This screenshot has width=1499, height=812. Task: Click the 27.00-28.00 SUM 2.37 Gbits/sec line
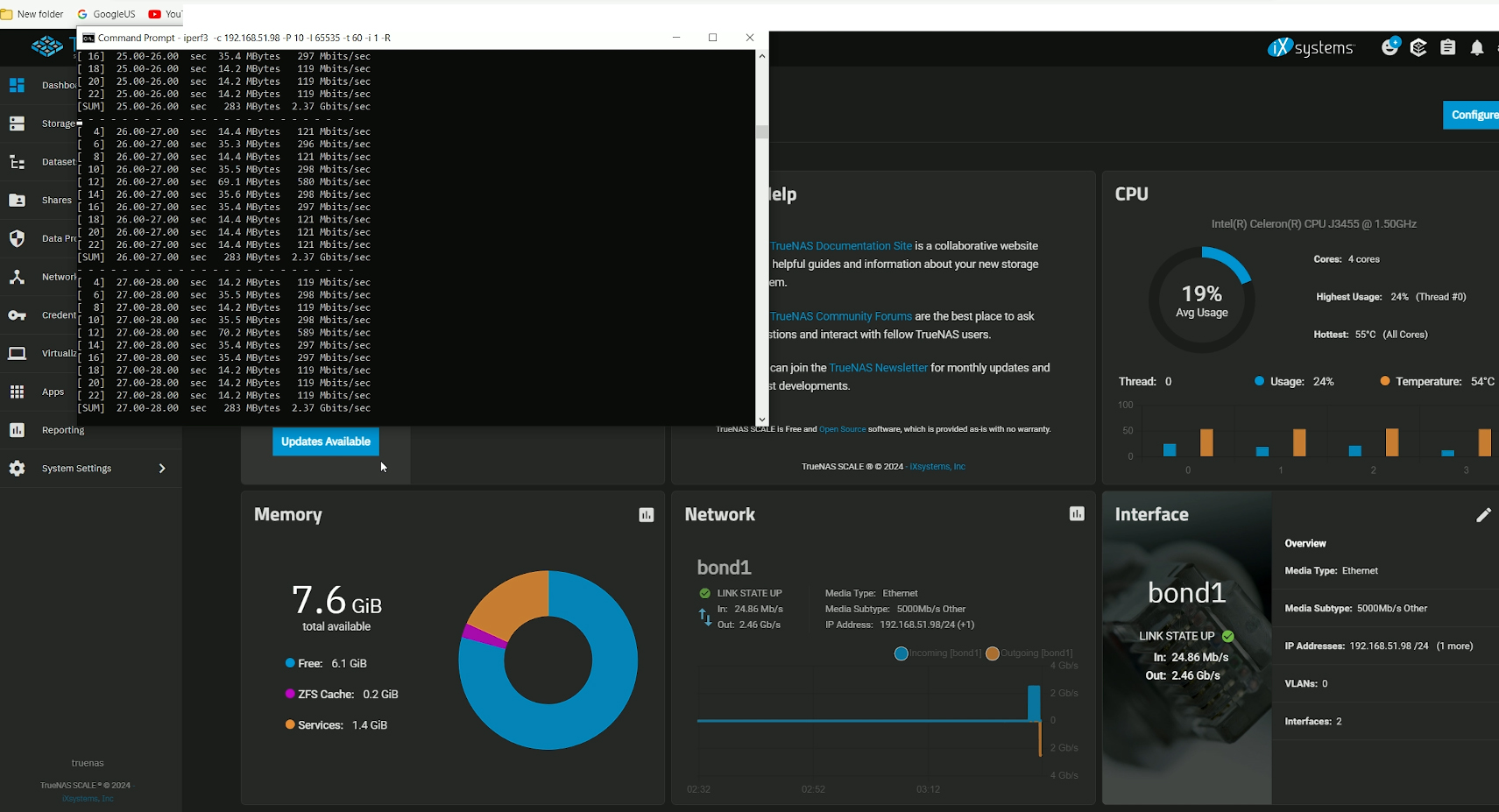(224, 408)
